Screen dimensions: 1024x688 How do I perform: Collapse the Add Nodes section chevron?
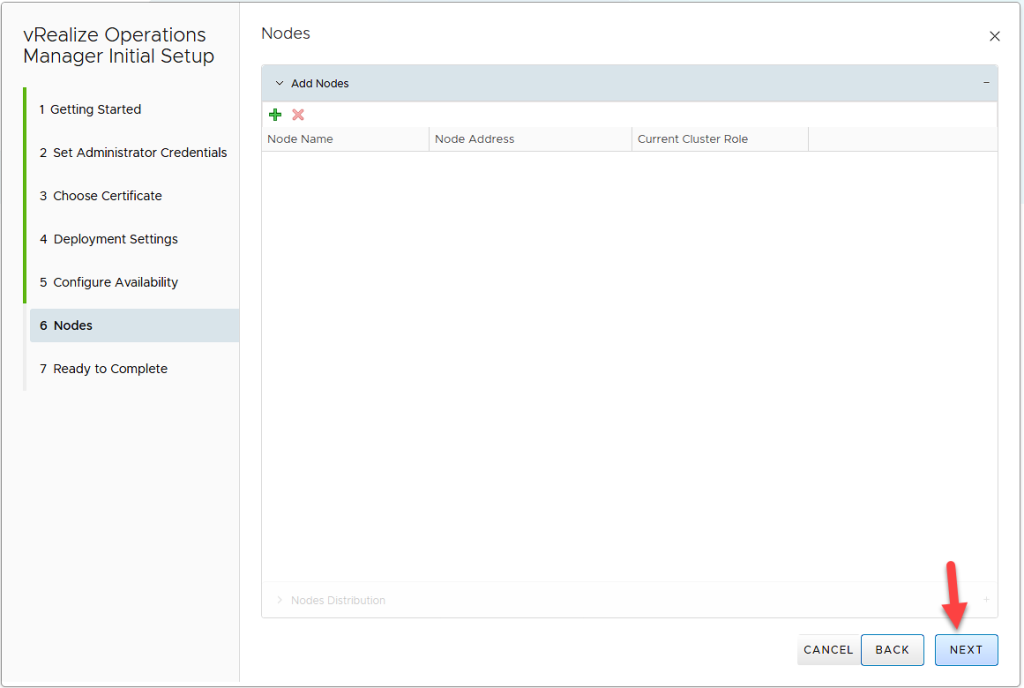(280, 84)
